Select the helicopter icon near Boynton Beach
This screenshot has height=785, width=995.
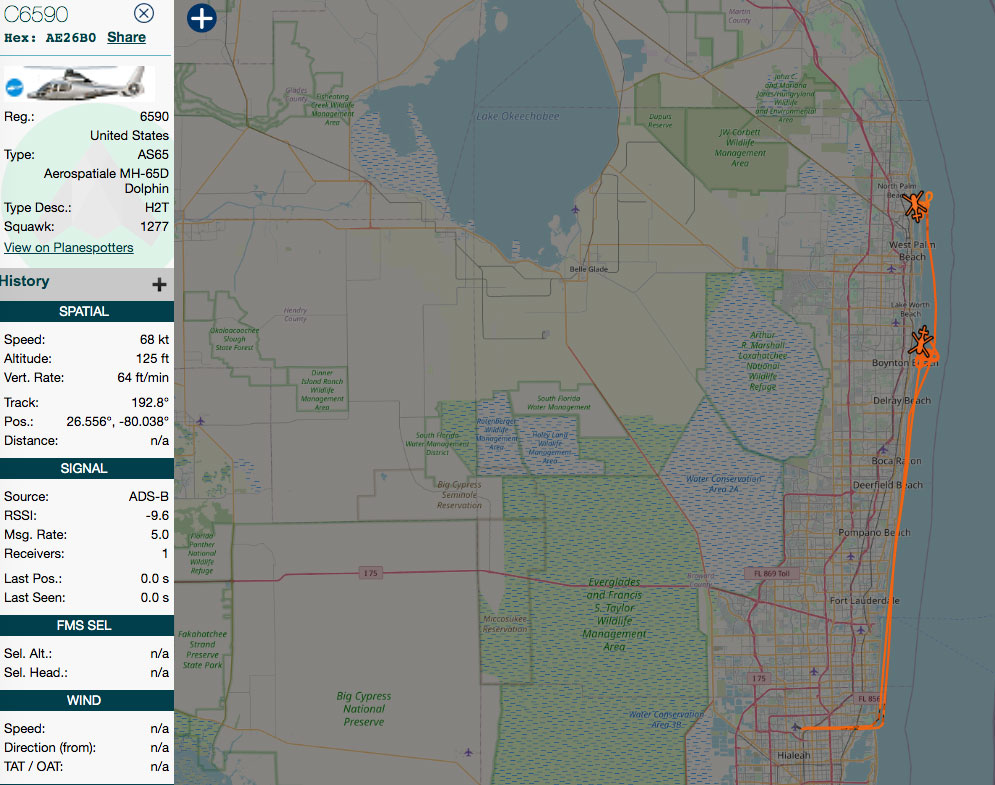coord(921,342)
